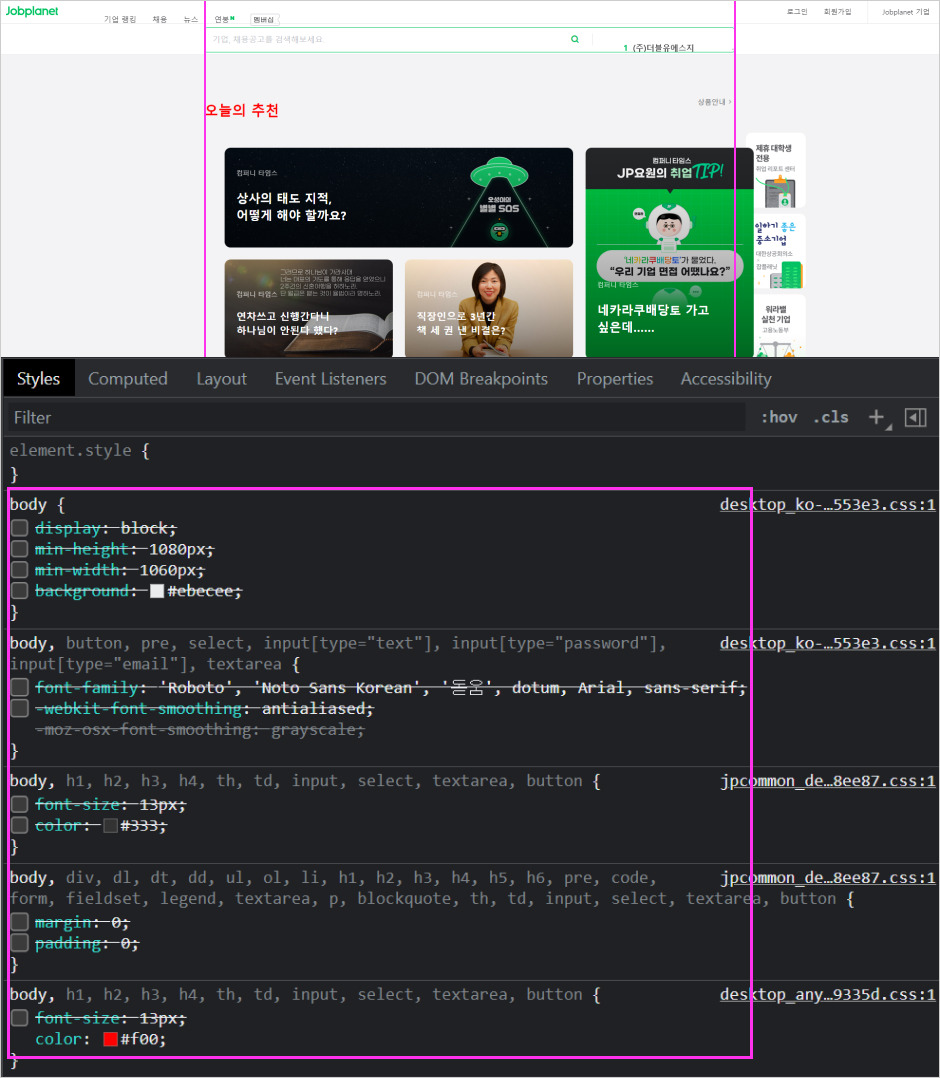
Task: Enable the font-family Roboto checkbox
Action: point(19,687)
